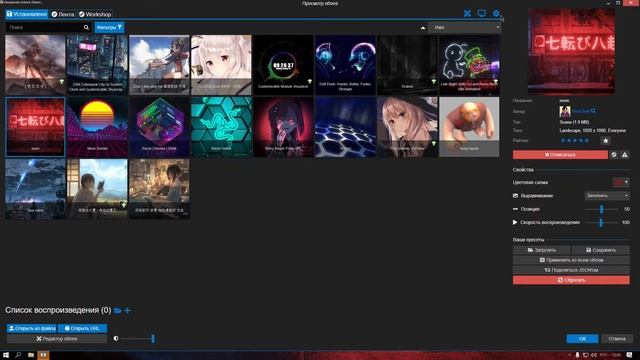Screen dimensions: 640x360
Task: Click the Отмена cancel button
Action: (x=617, y=338)
